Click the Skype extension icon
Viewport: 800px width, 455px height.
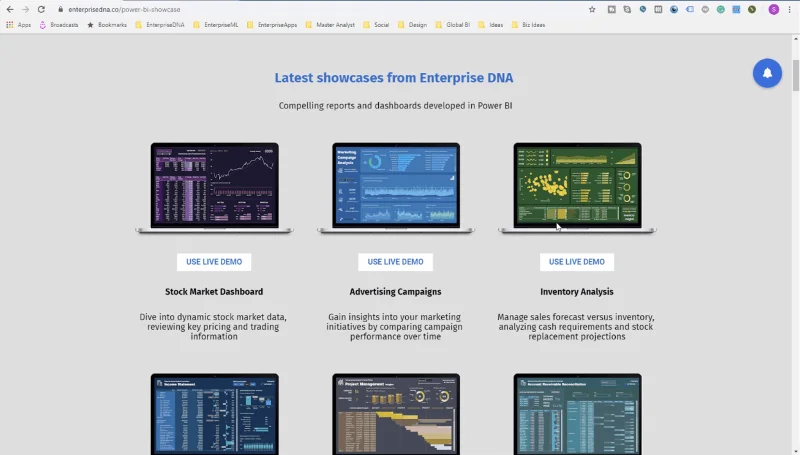(627, 9)
